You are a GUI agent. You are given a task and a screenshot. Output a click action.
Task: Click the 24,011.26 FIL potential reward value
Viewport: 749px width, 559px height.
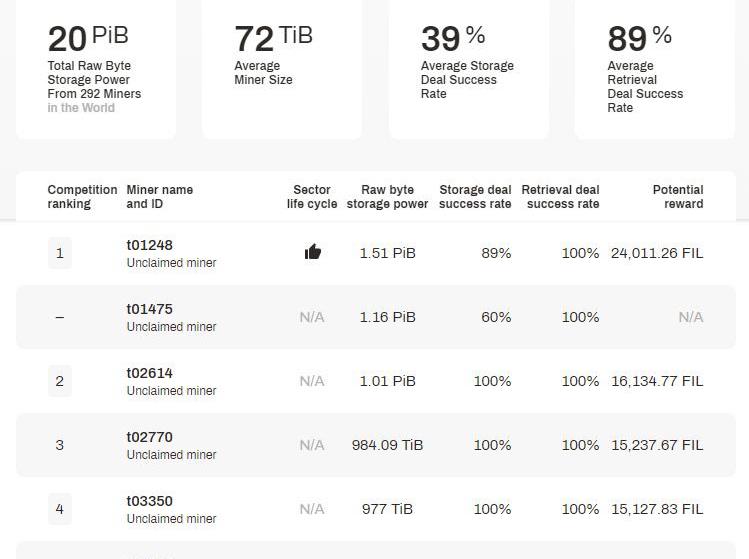[x=657, y=253]
